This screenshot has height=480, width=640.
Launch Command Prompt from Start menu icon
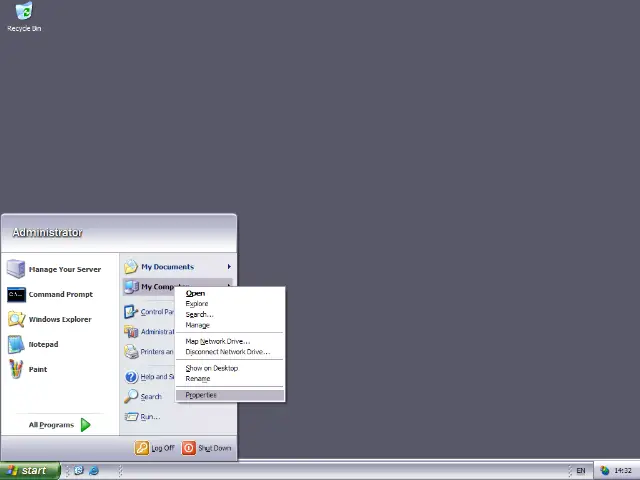point(16,294)
